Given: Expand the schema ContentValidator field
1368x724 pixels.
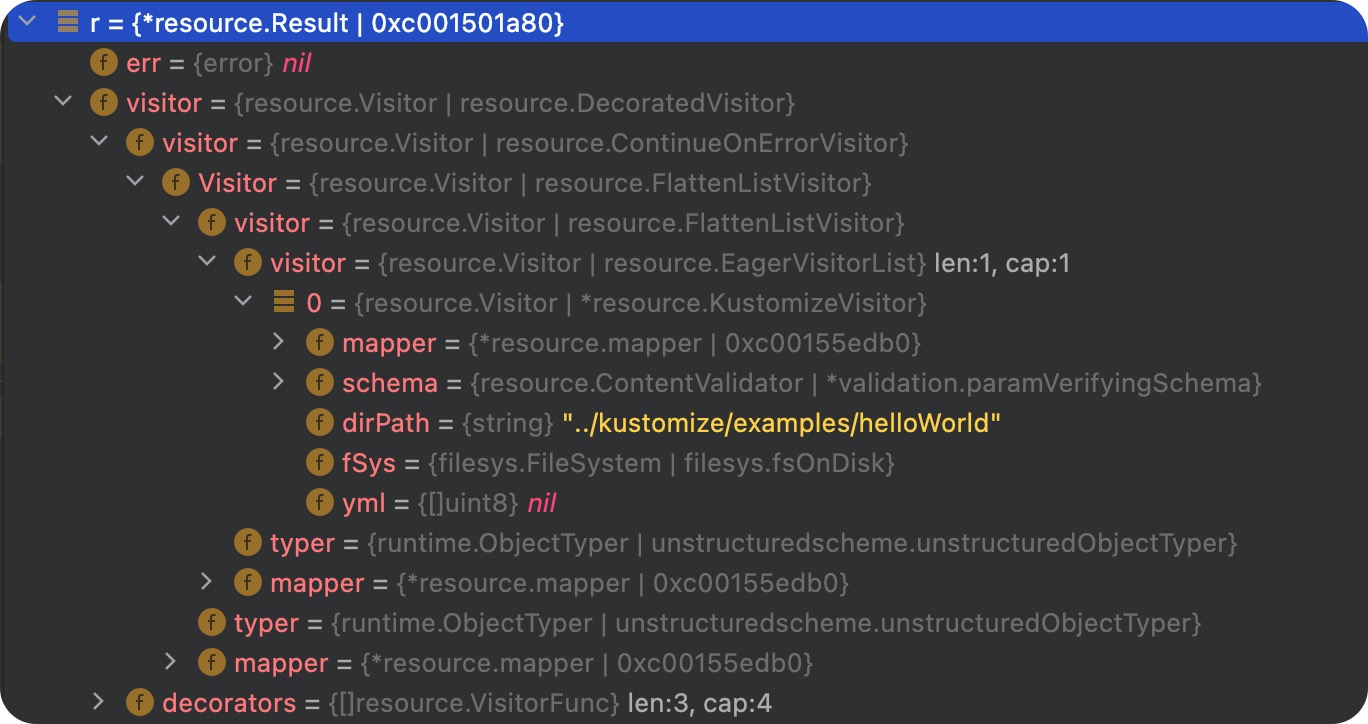Looking at the screenshot, I should (x=279, y=382).
